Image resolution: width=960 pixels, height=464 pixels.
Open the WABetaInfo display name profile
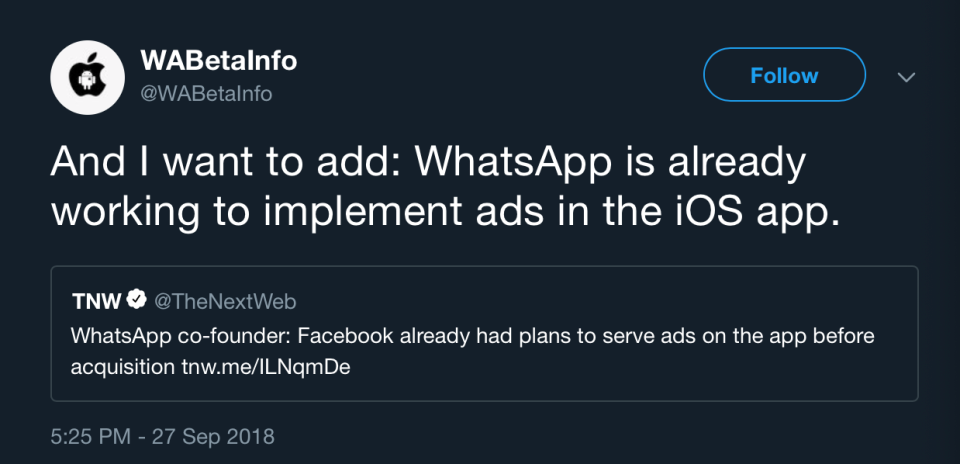pyautogui.click(x=218, y=61)
